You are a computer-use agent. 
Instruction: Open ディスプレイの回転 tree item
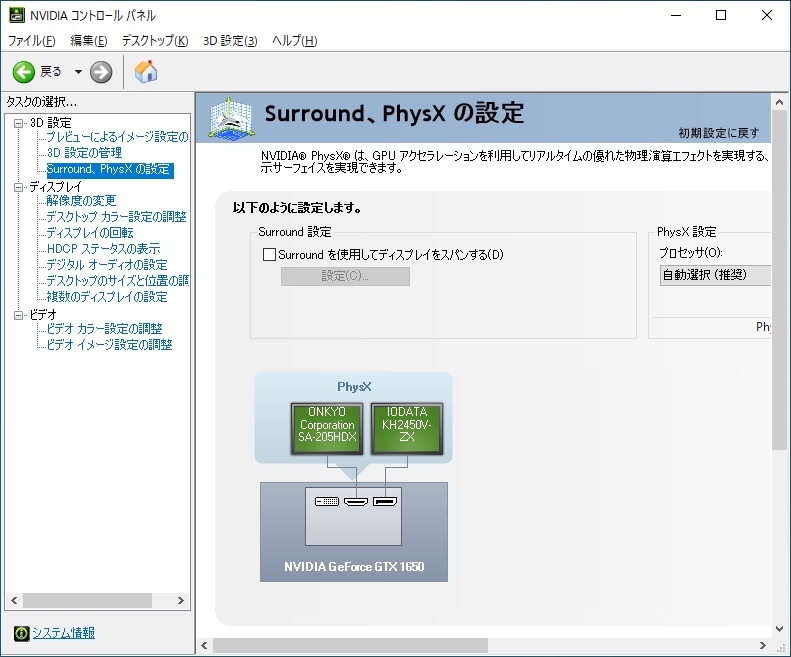pyautogui.click(x=90, y=233)
